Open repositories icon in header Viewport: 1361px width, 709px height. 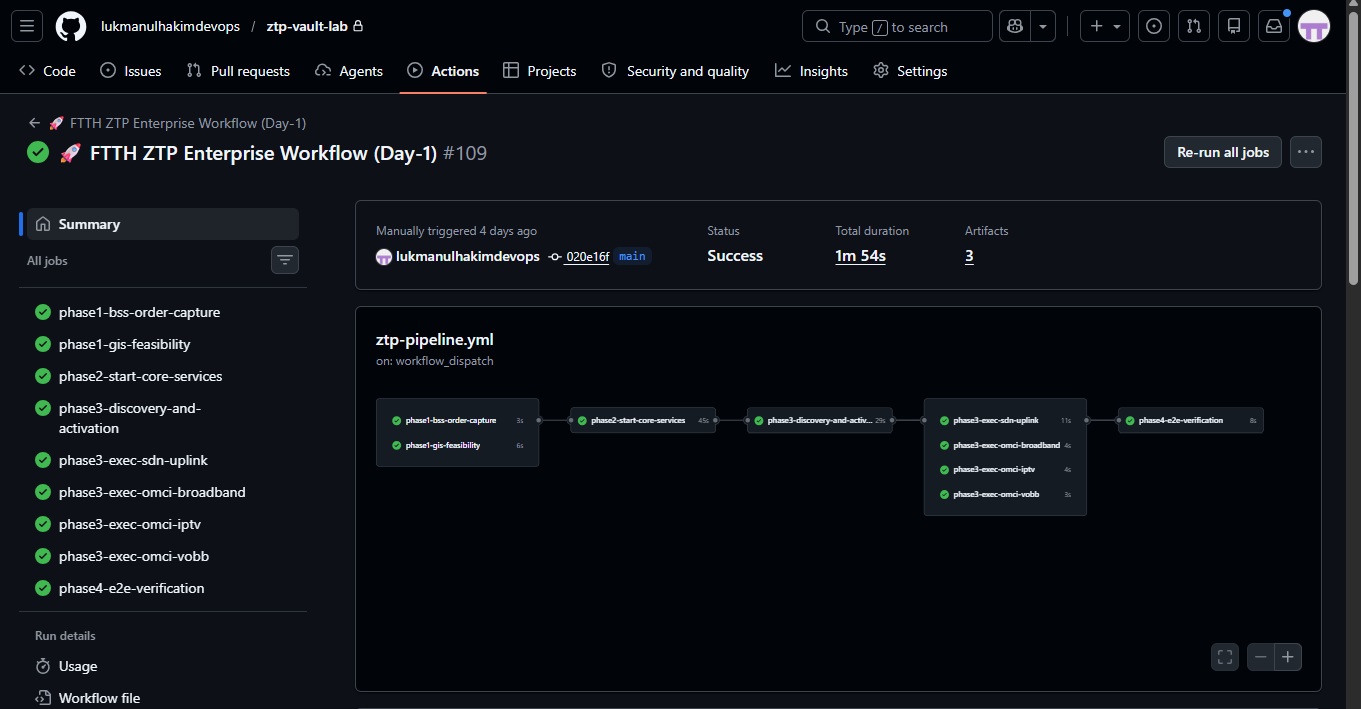(x=1234, y=26)
